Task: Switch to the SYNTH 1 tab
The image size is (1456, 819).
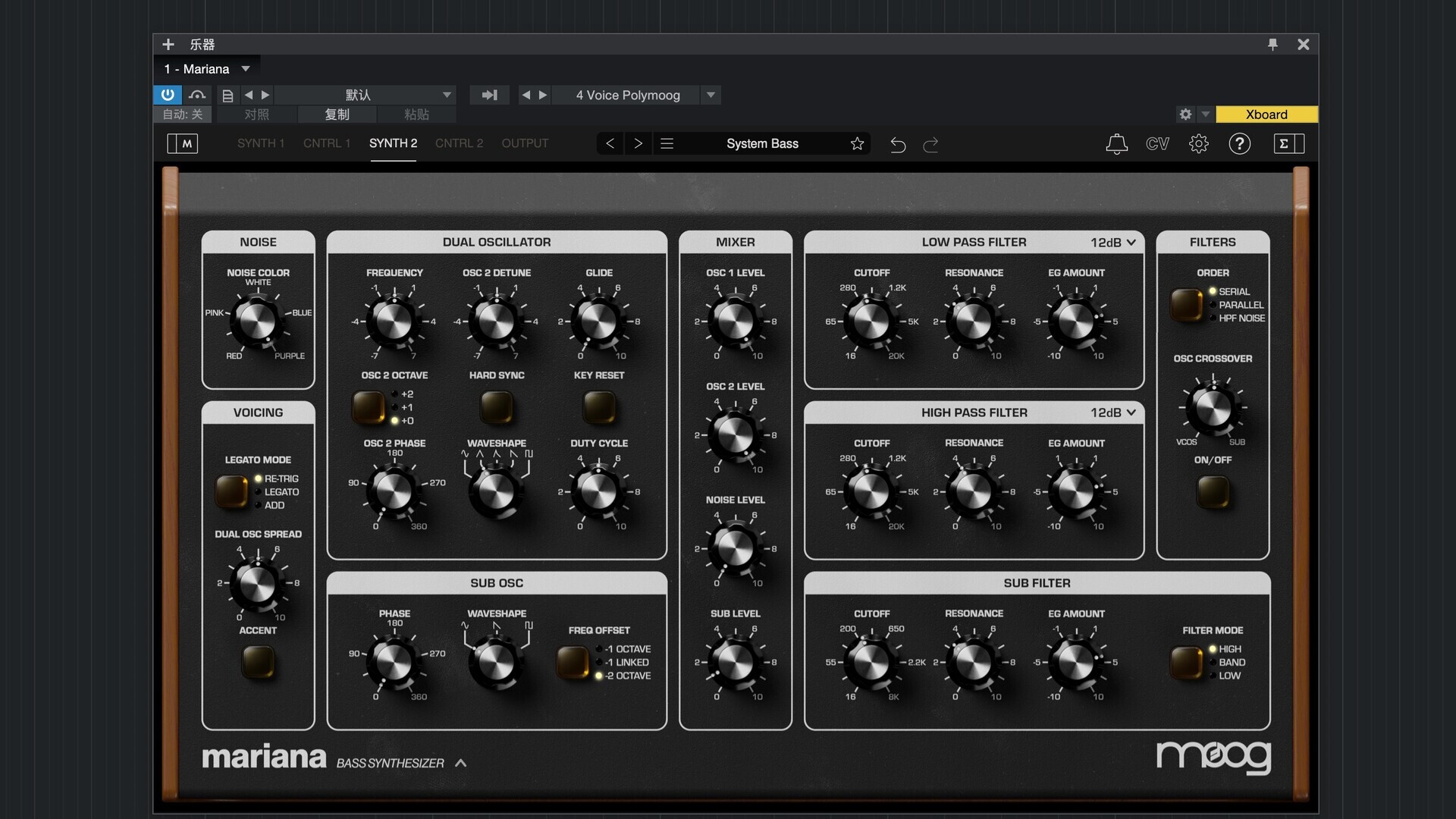Action: click(x=260, y=143)
